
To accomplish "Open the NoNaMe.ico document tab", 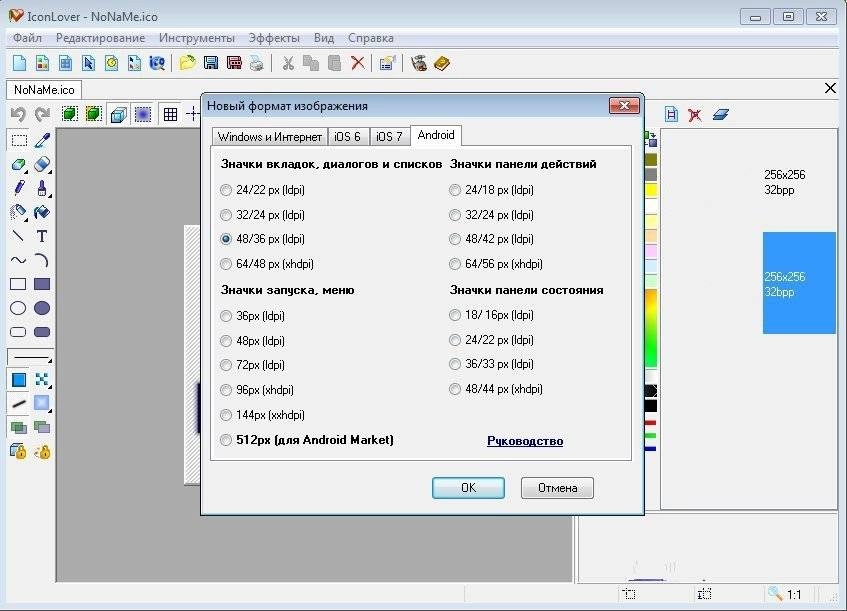I will pos(44,90).
